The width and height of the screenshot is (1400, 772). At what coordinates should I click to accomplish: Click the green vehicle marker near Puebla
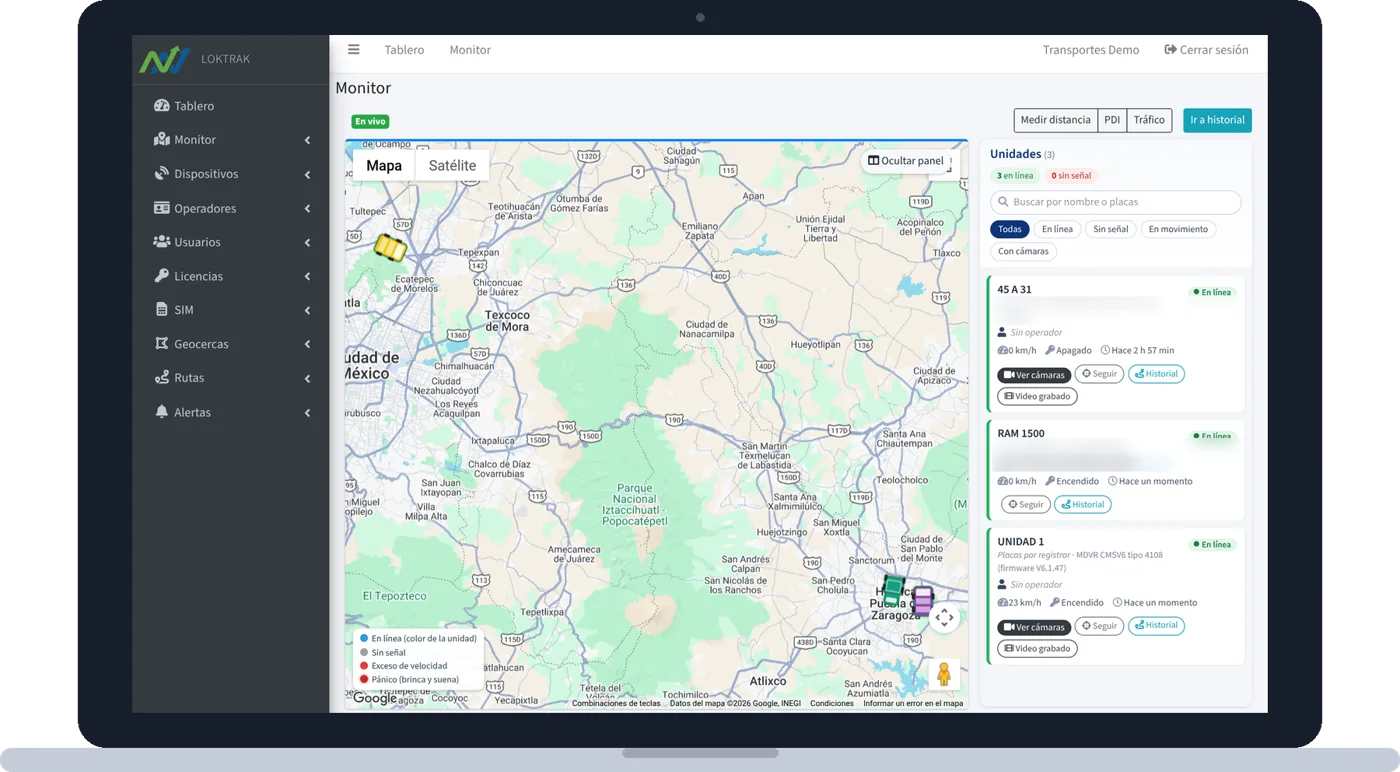(x=893, y=590)
